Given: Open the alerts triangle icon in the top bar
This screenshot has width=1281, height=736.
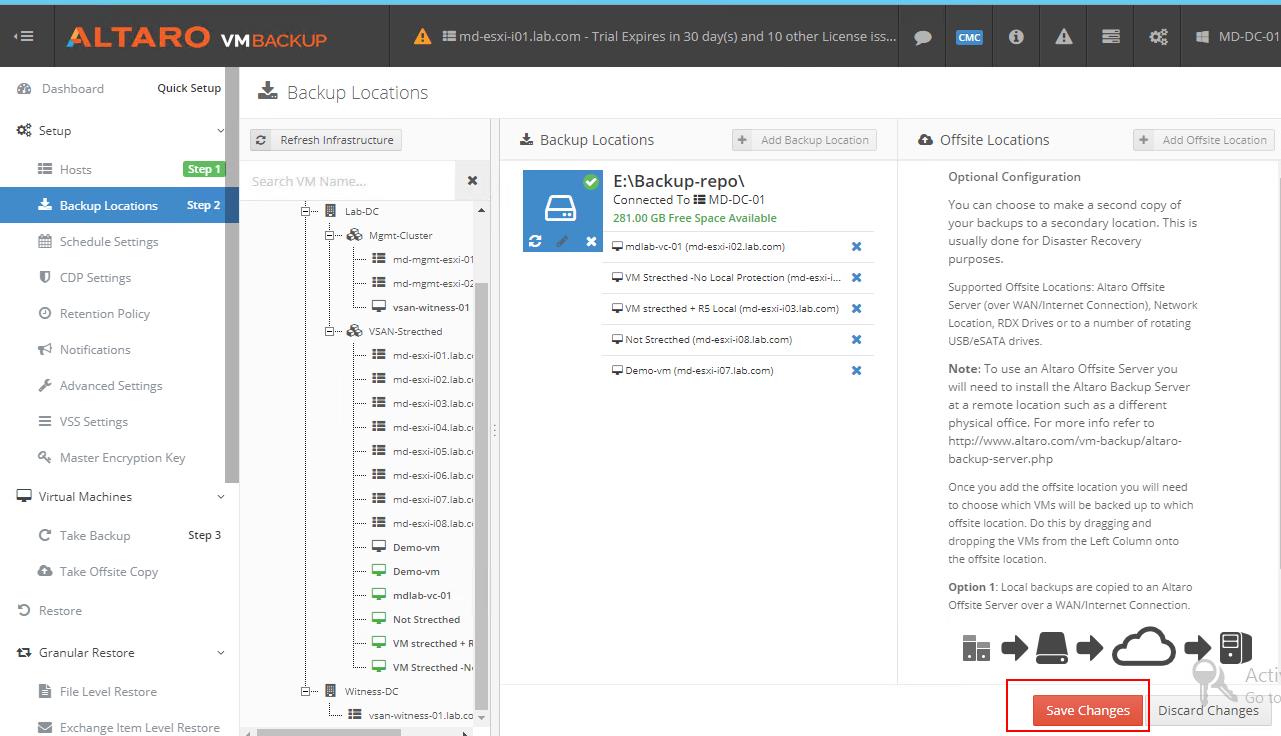Looking at the screenshot, I should click(x=1064, y=37).
